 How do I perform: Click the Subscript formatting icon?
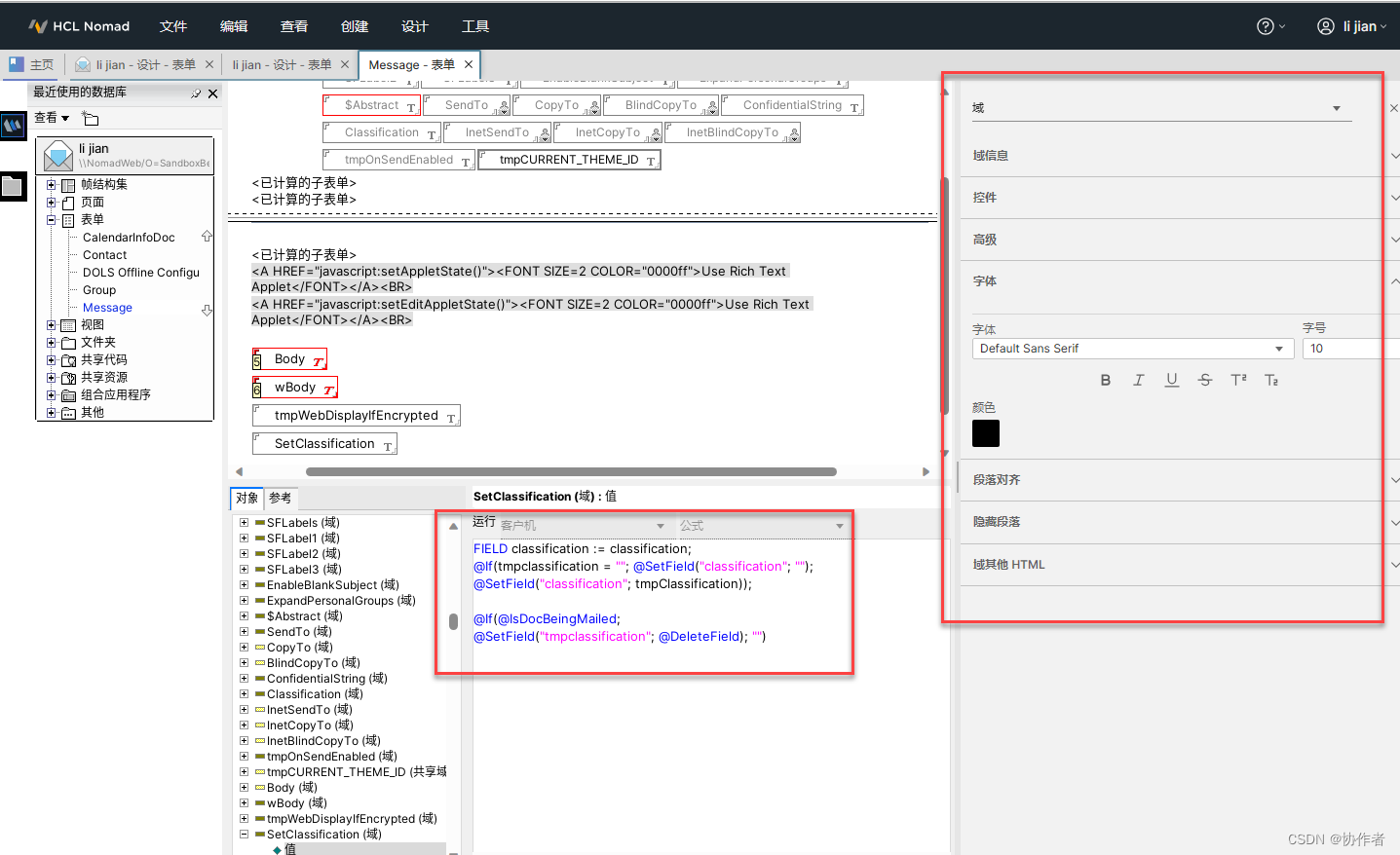pos(1271,380)
